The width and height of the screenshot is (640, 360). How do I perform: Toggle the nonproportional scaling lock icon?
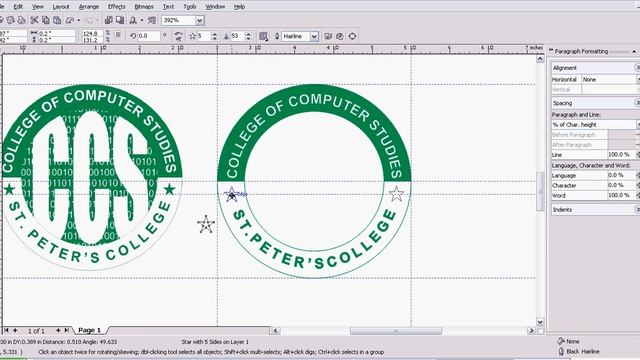click(x=118, y=35)
